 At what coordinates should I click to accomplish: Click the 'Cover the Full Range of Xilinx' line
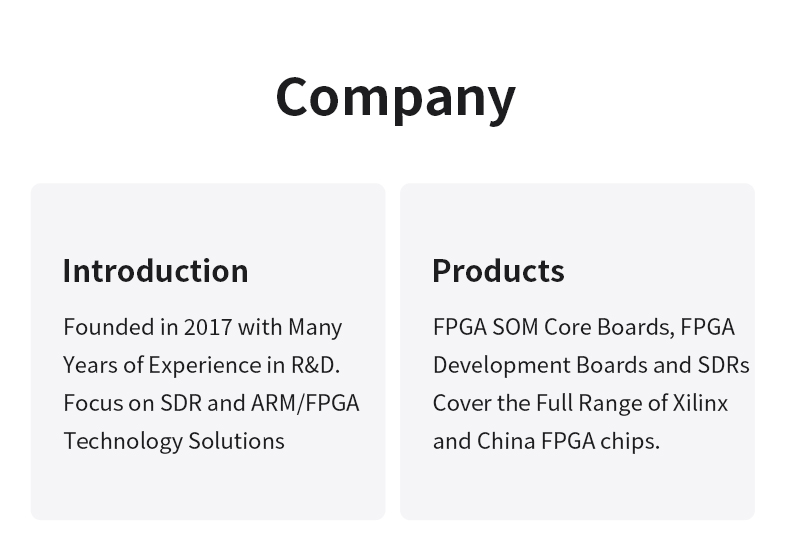[580, 403]
